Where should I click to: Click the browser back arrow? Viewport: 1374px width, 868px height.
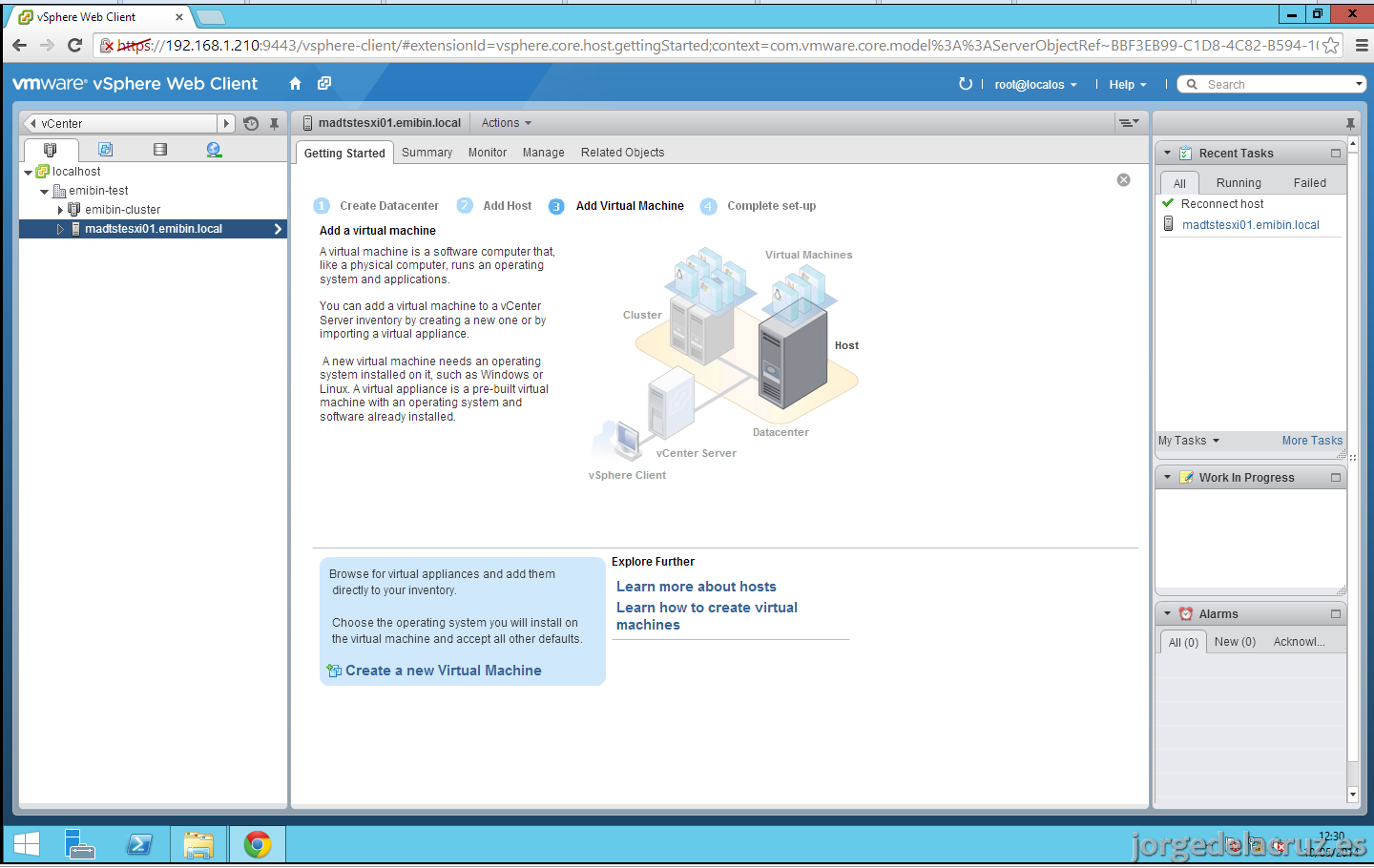coord(20,45)
